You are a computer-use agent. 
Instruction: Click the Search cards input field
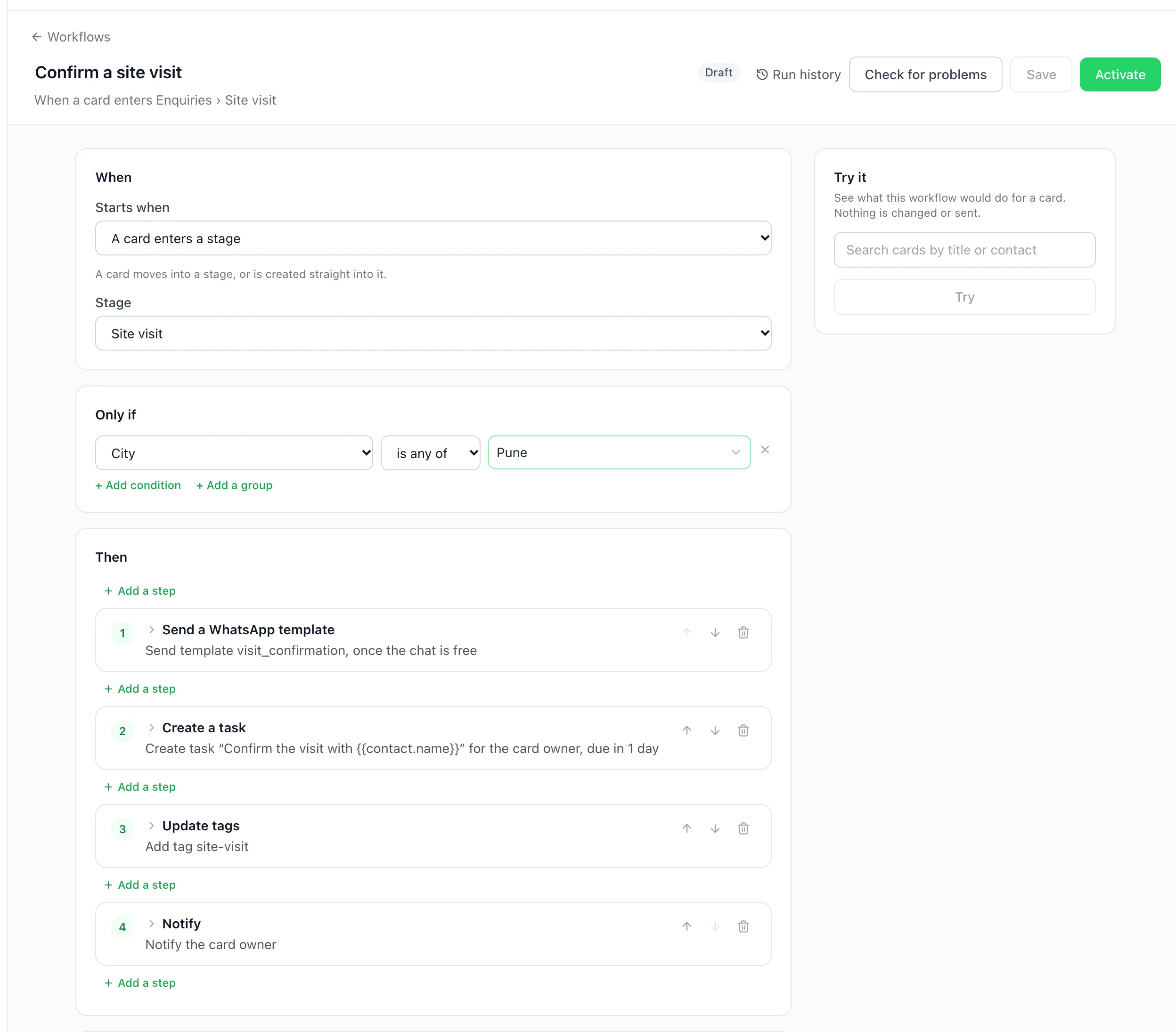click(x=964, y=250)
